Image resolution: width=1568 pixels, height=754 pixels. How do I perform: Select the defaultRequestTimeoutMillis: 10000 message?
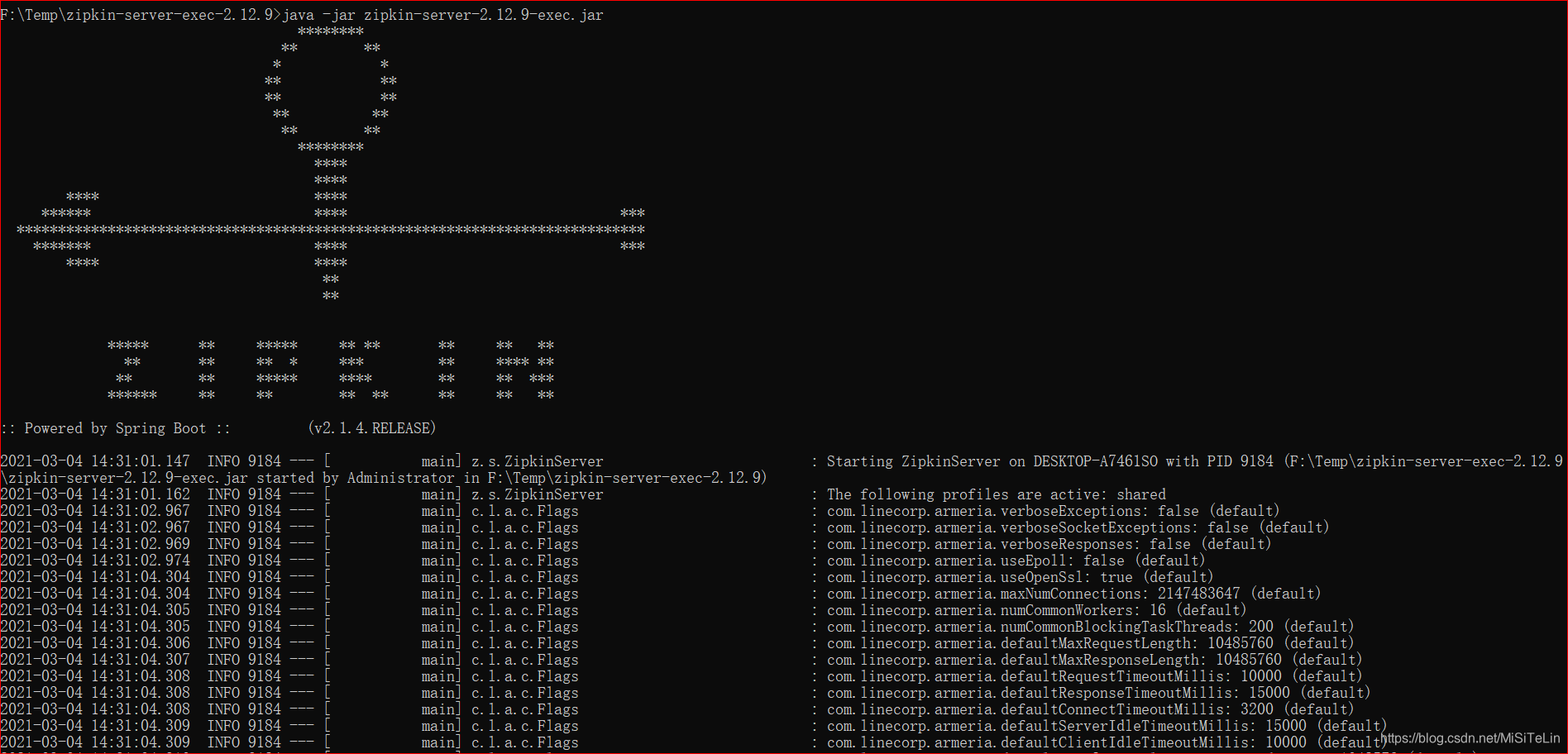[1094, 676]
